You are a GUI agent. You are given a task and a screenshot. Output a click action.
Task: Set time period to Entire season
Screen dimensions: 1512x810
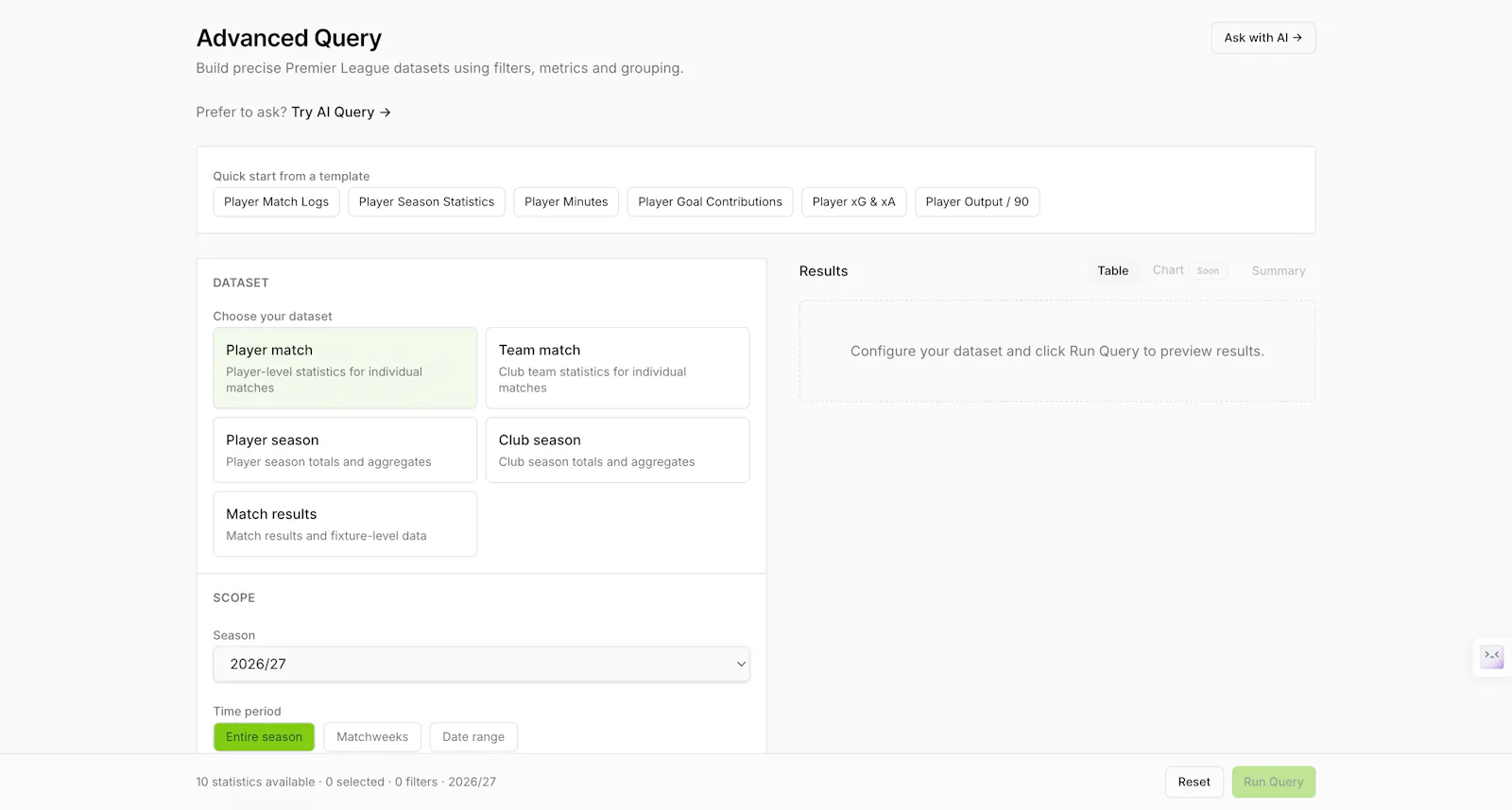tap(264, 737)
